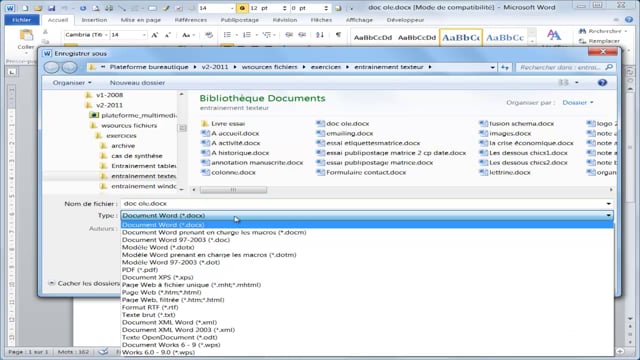640x360 pixels.
Task: Click Cacher les dossiers toggle button
Action: 84,283
